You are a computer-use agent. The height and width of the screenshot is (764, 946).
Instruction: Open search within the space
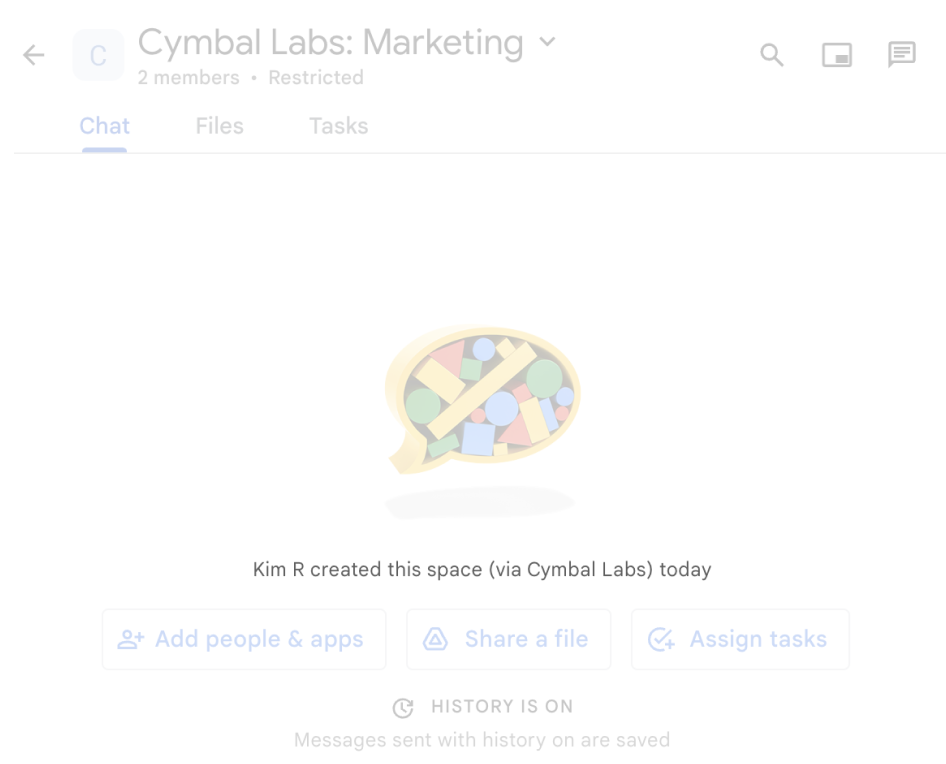[x=771, y=55]
